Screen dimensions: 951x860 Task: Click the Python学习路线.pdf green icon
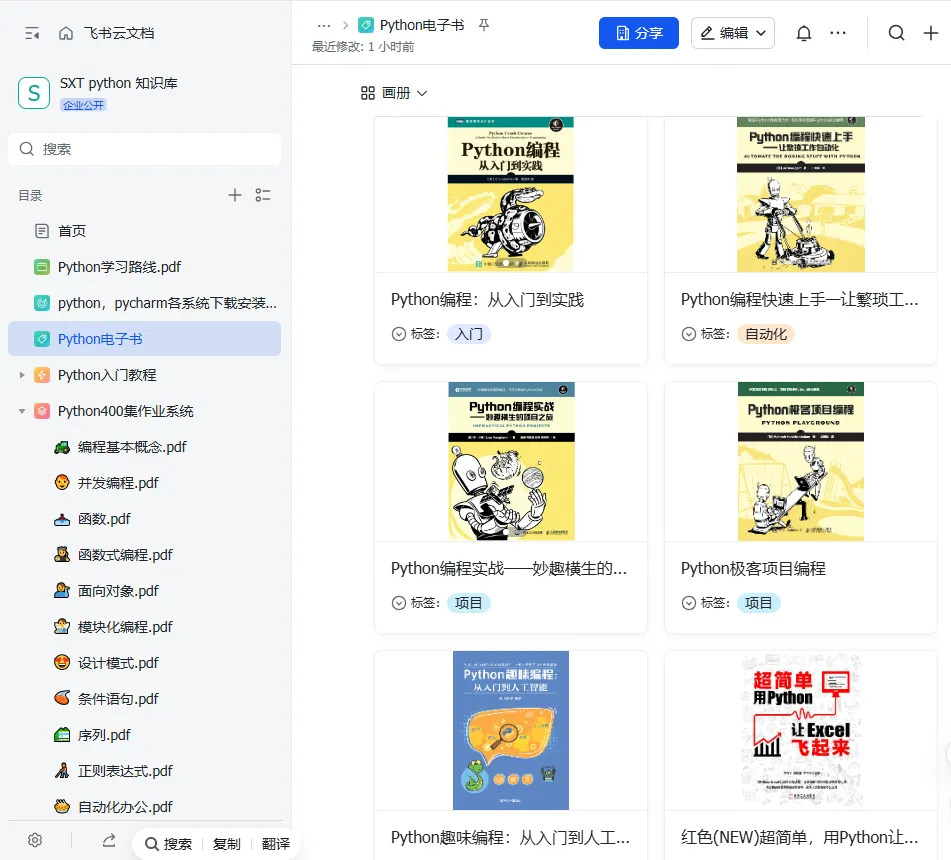click(x=42, y=267)
